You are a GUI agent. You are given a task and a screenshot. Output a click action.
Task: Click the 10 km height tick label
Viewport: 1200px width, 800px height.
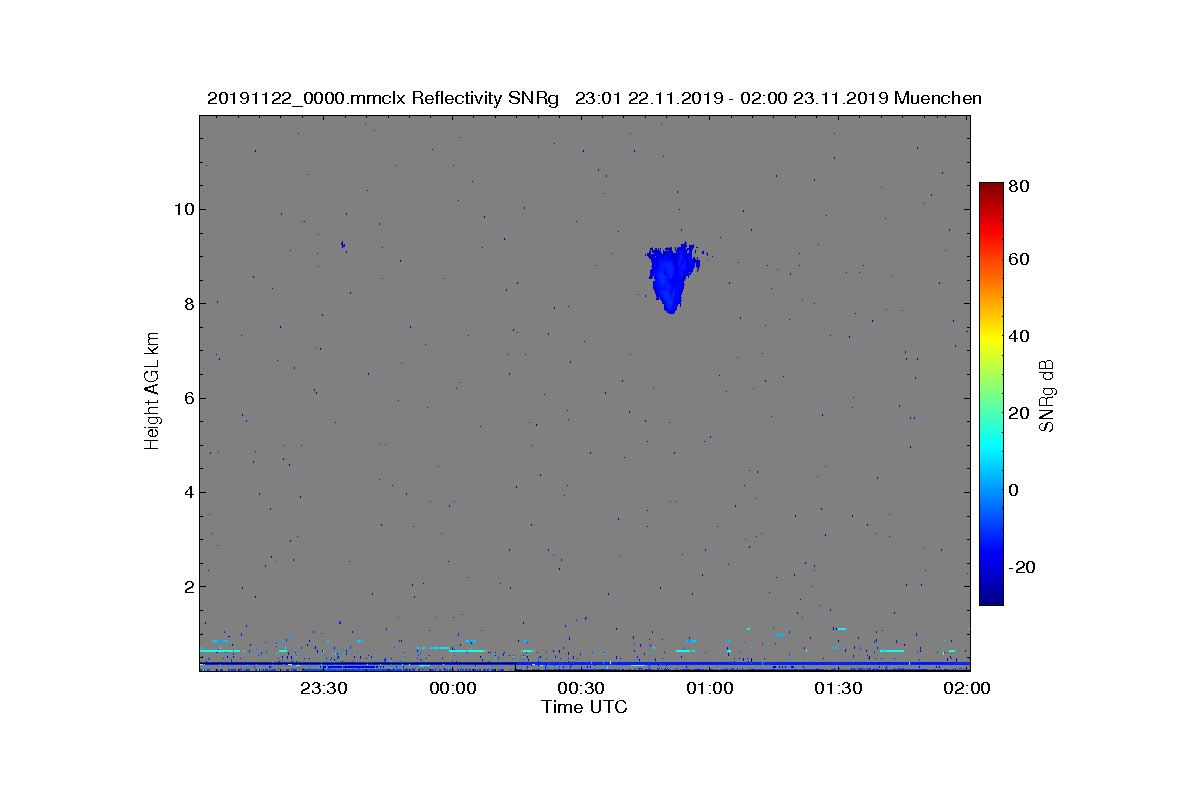[183, 209]
